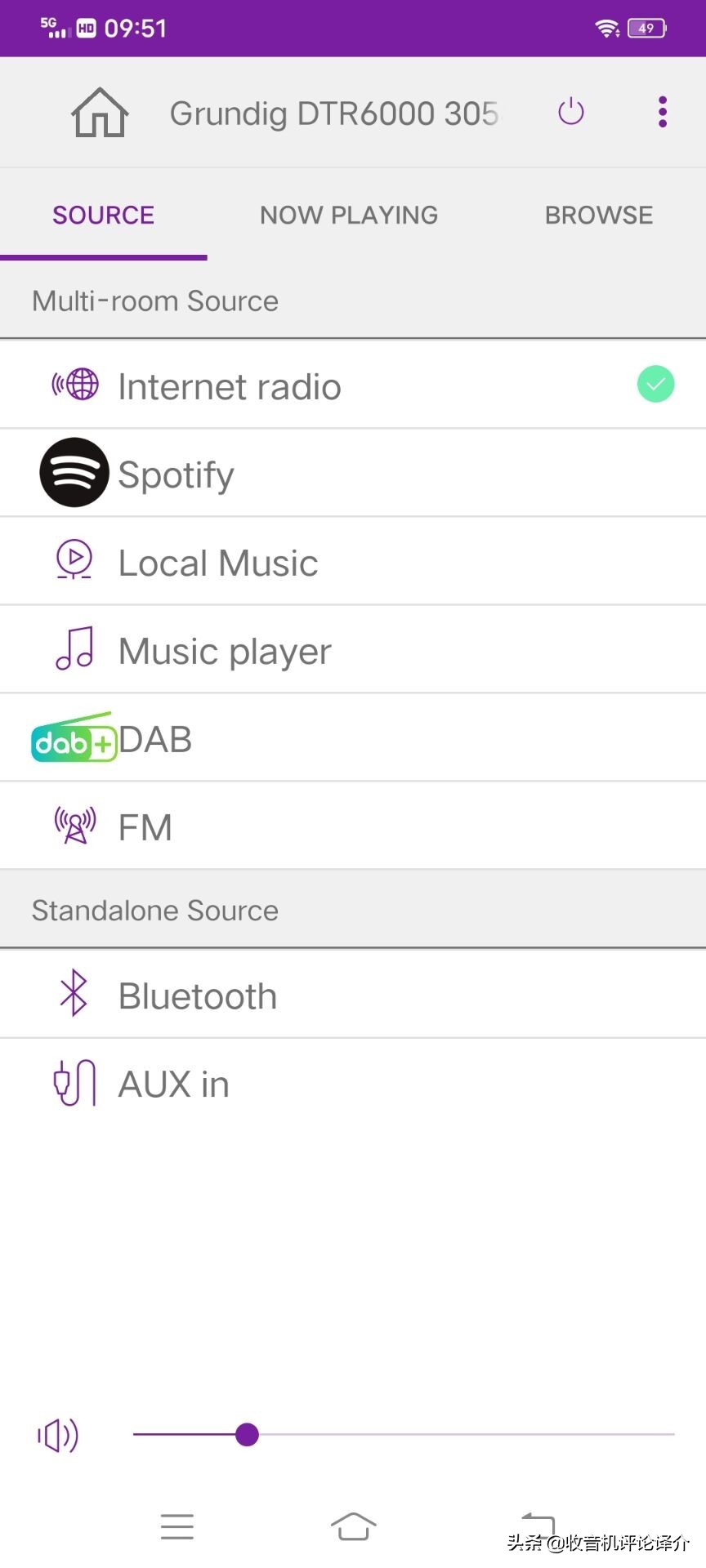Switch to the NOW PLAYING tab

(x=349, y=215)
